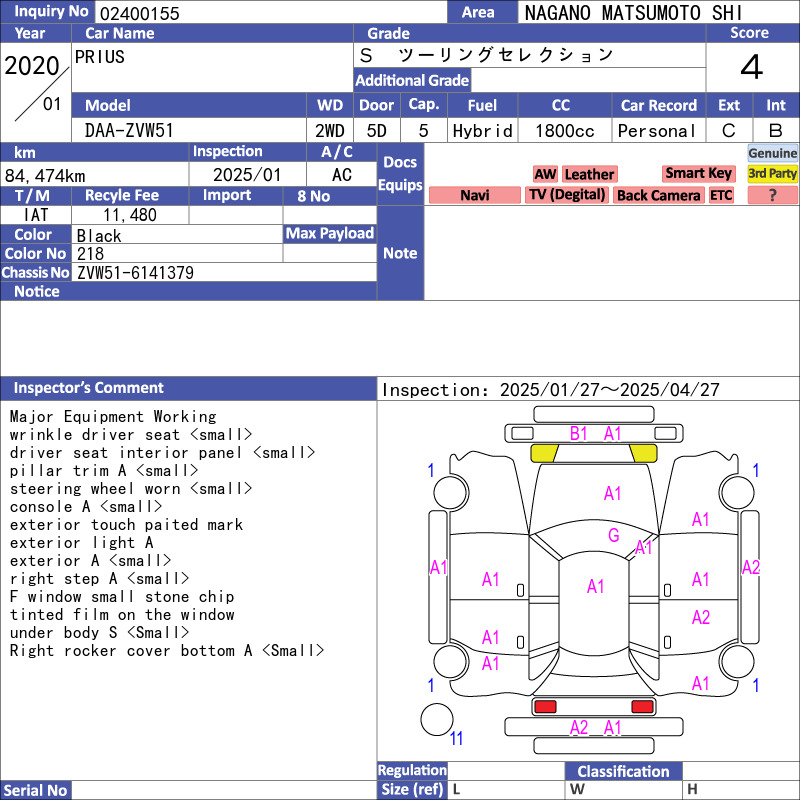Select the Notice section header
Image resolution: width=800 pixels, height=800 pixels.
click(37, 291)
